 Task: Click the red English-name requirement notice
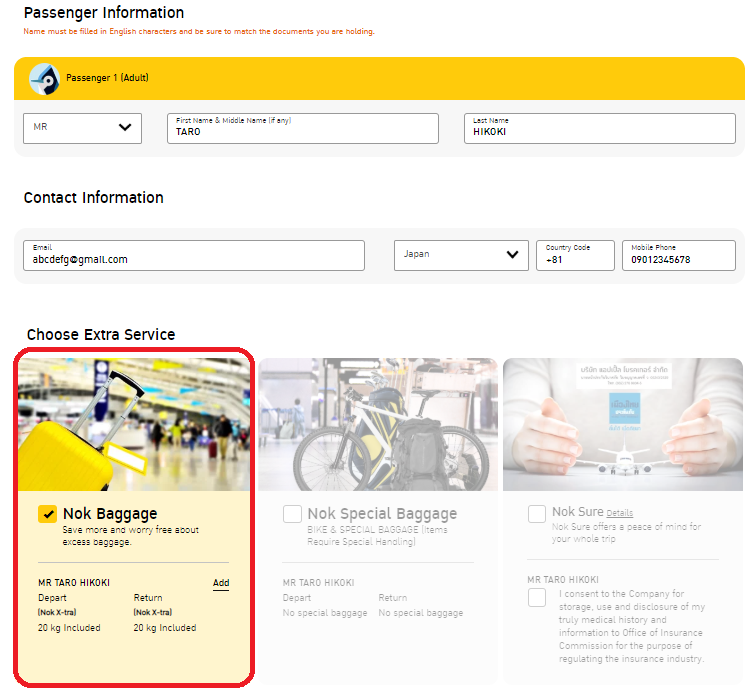coord(199,31)
